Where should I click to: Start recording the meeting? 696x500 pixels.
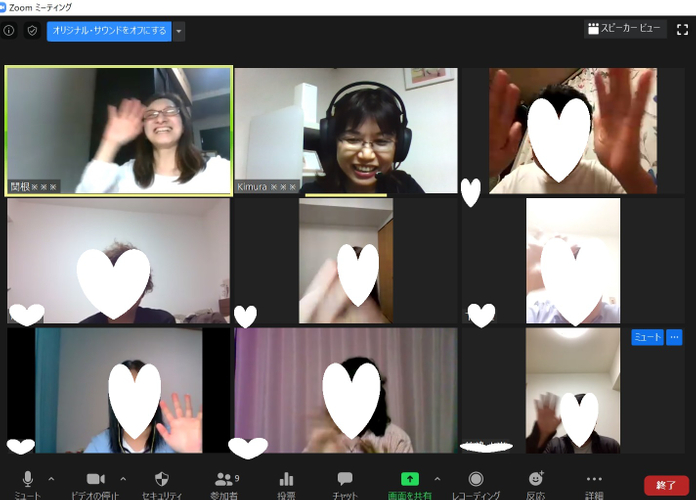click(x=476, y=480)
